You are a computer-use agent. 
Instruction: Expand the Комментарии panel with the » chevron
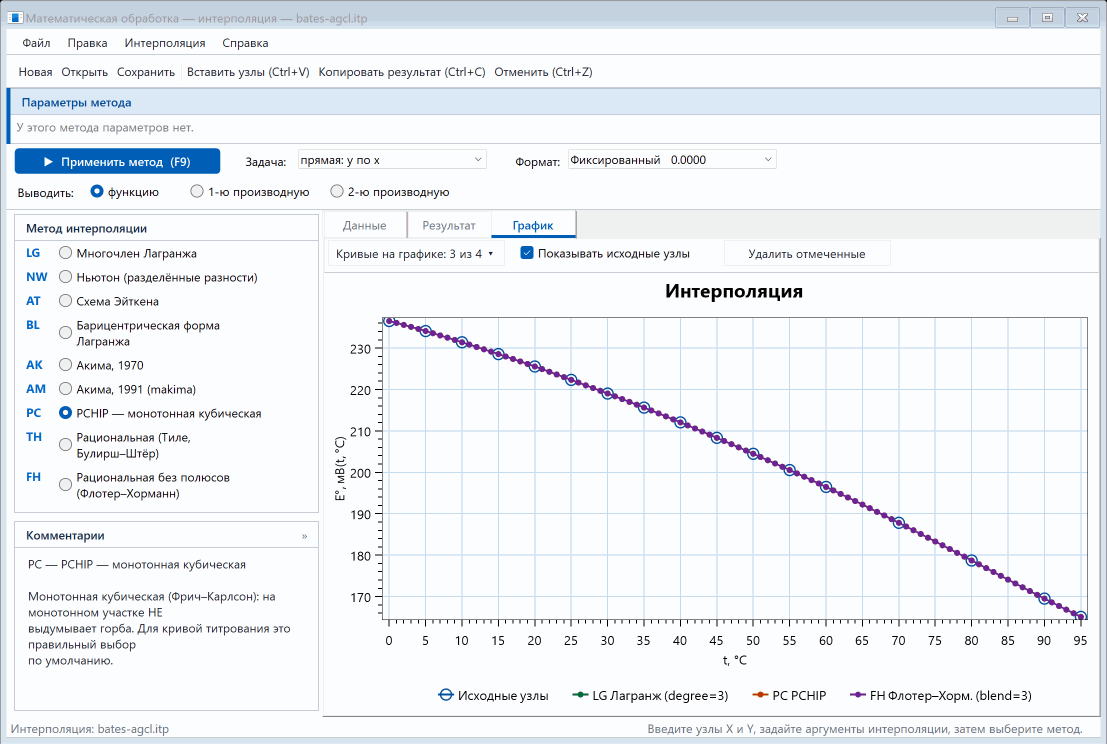point(304,536)
